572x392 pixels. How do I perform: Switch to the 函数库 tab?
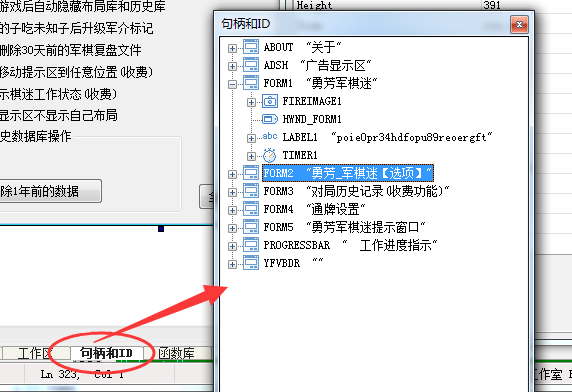pos(177,353)
